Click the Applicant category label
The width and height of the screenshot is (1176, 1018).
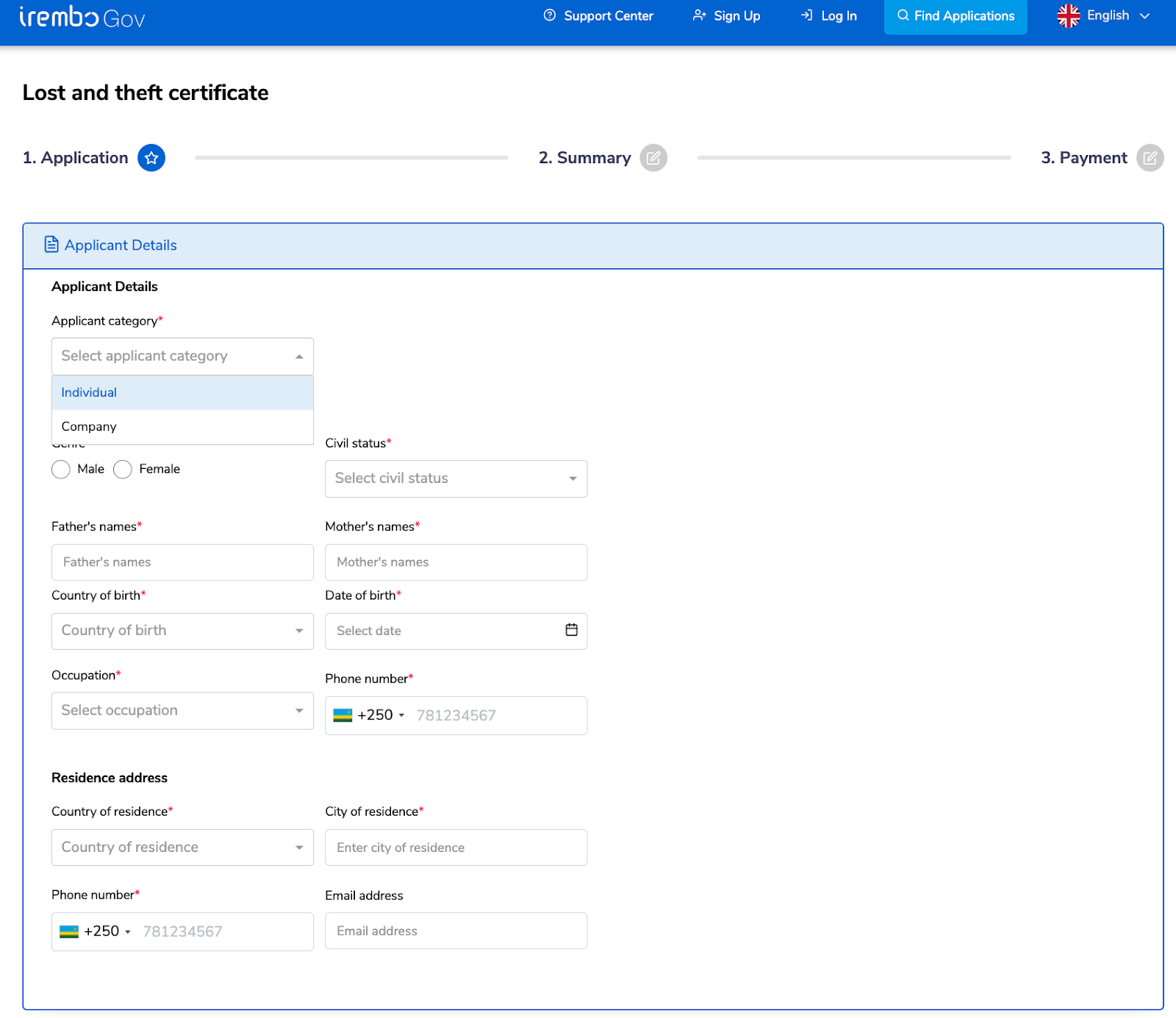coord(107,321)
